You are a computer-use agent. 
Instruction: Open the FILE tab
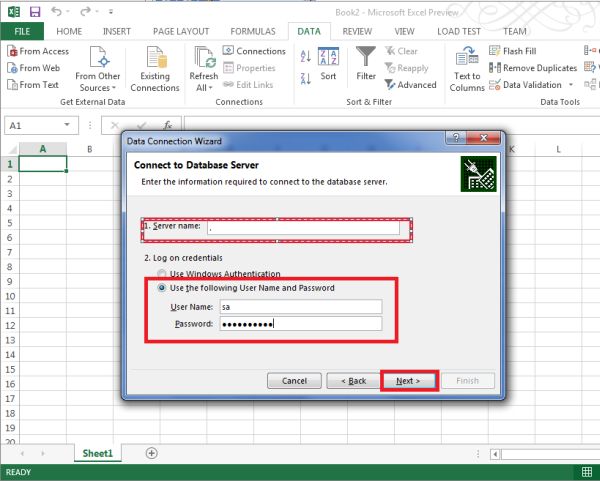[22, 31]
